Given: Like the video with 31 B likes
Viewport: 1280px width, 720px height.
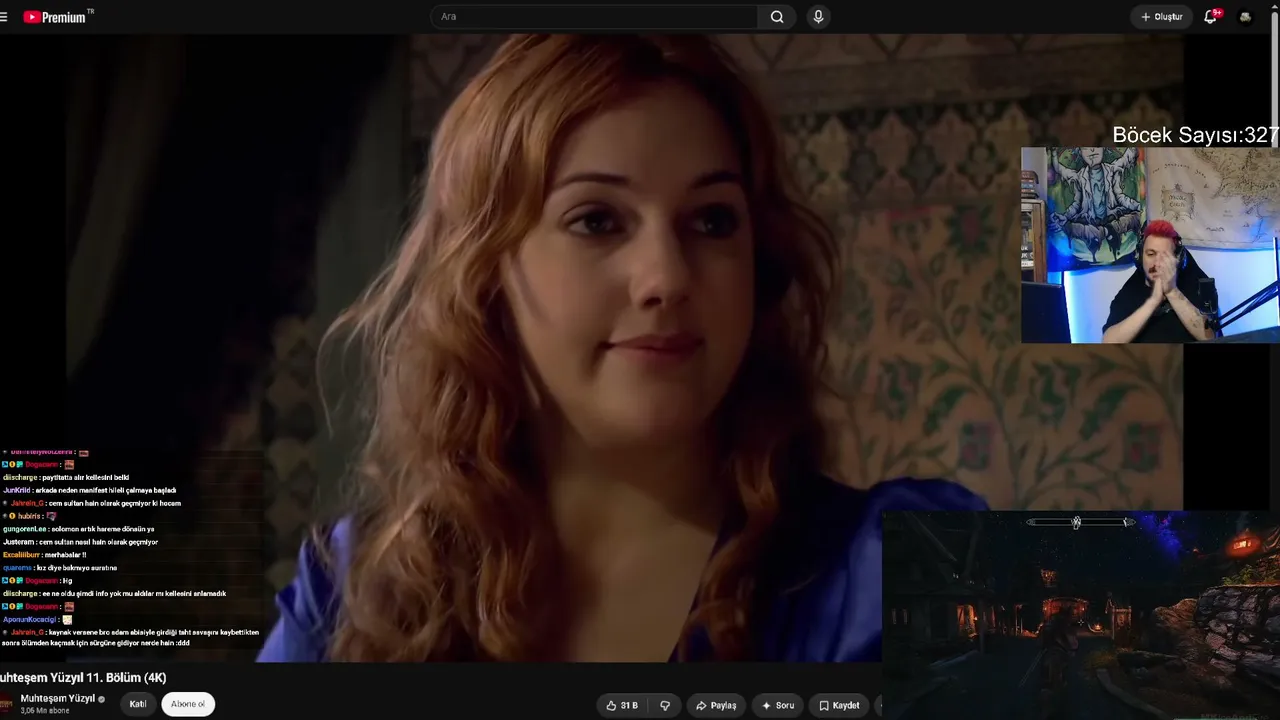Looking at the screenshot, I should click(x=621, y=705).
